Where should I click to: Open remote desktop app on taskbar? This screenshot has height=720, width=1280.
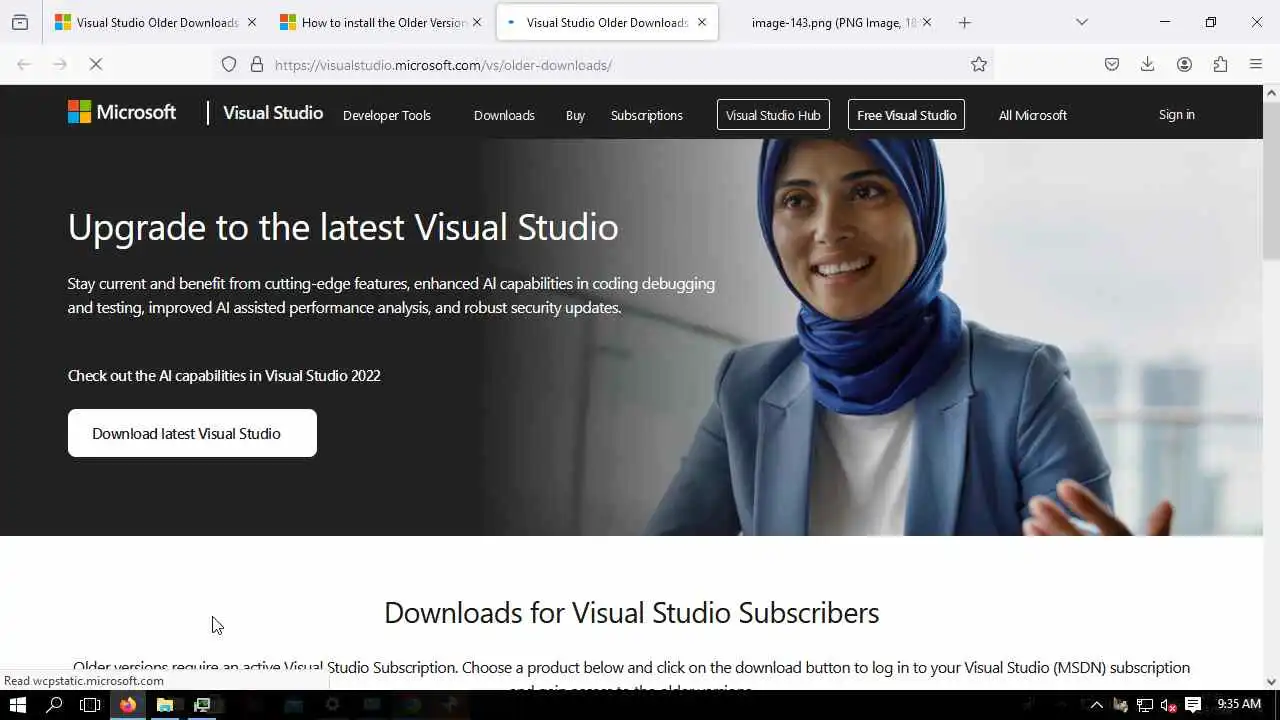[x=202, y=705]
